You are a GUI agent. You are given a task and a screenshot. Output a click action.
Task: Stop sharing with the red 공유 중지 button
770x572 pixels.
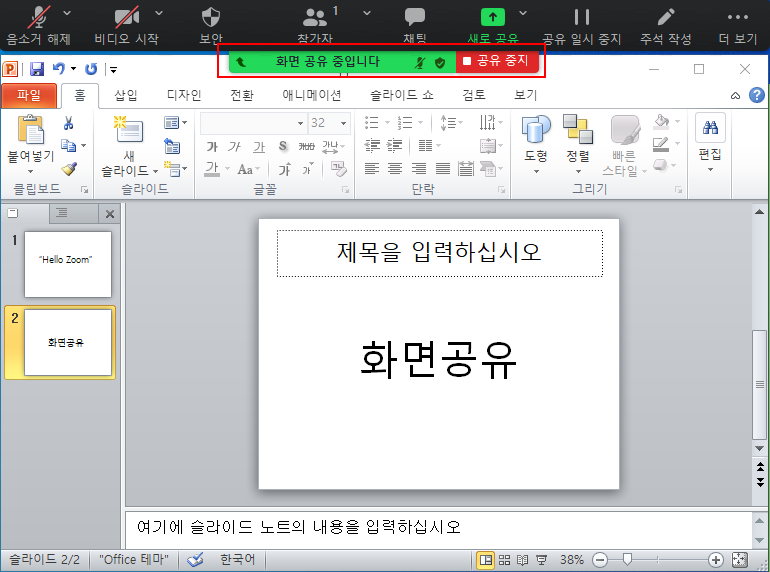(x=497, y=61)
